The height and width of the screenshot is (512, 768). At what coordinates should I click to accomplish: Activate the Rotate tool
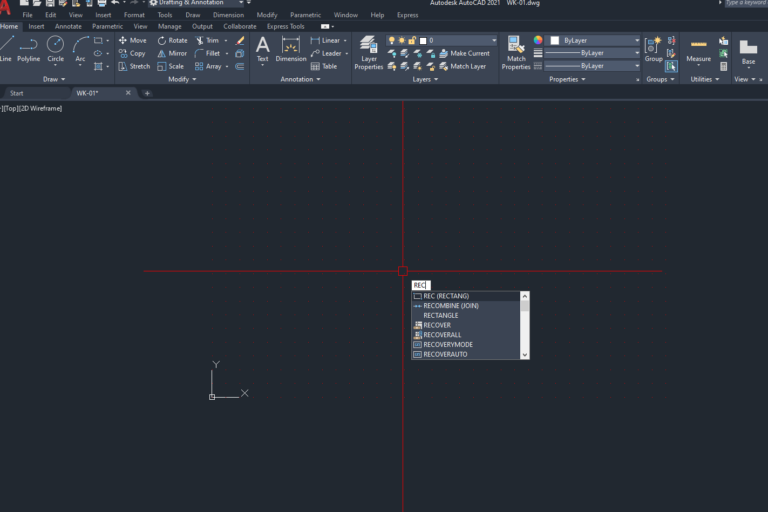pos(172,40)
